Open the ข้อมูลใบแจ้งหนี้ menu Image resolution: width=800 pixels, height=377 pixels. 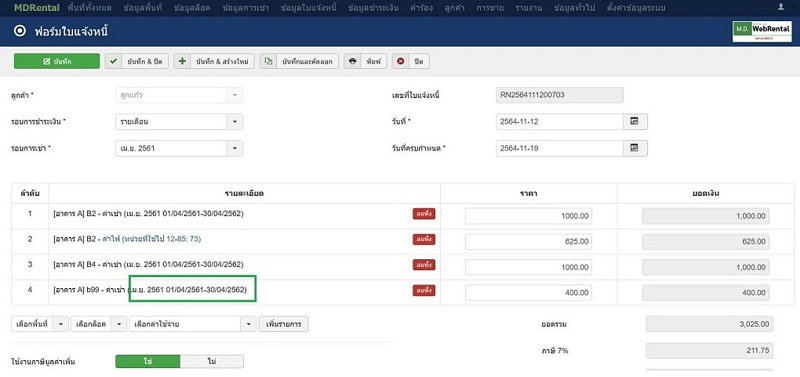[308, 8]
